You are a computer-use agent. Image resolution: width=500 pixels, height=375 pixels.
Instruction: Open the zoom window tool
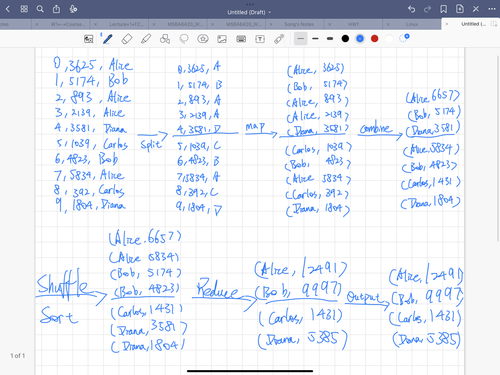click(88, 39)
